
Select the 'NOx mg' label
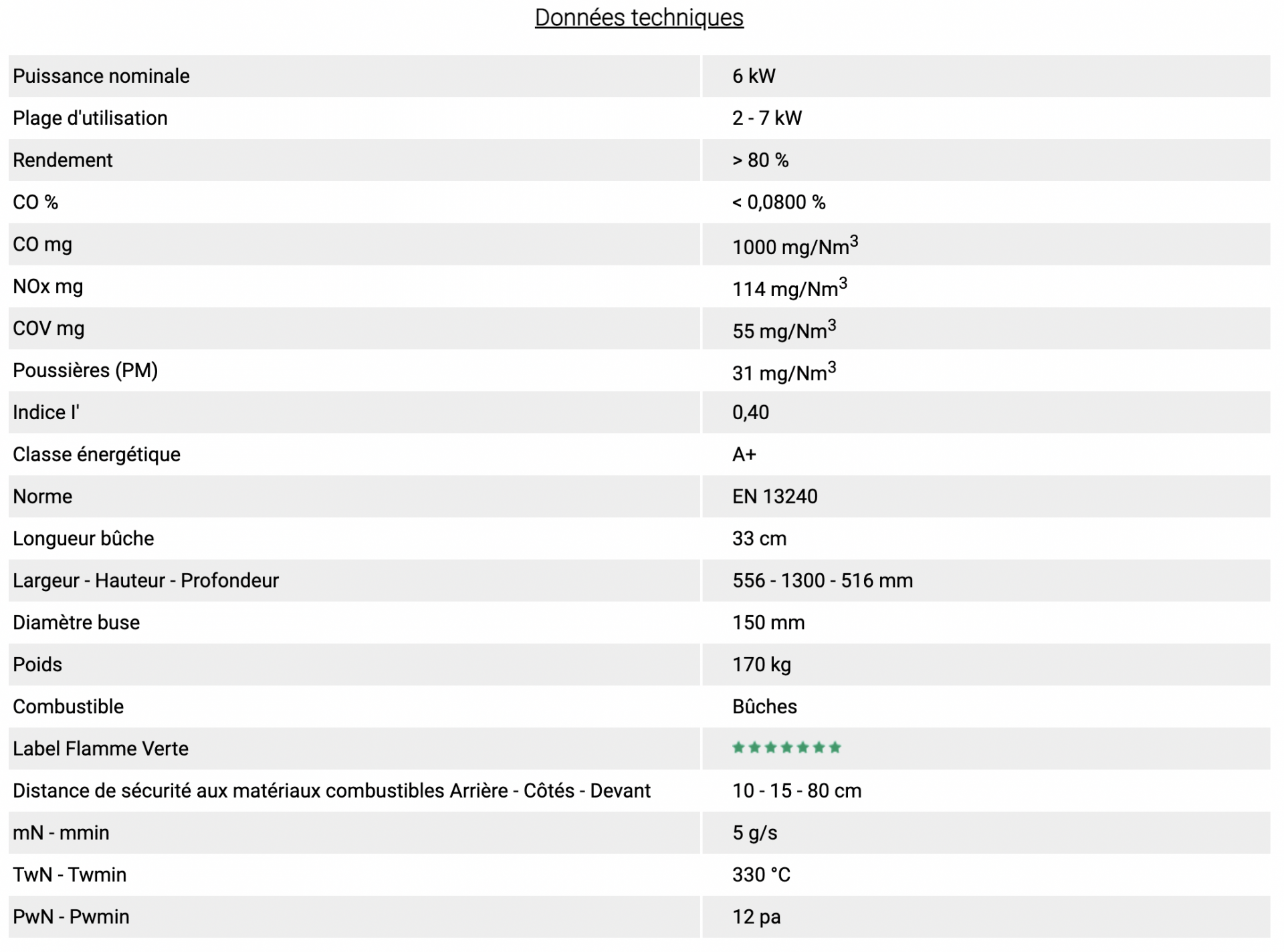point(48,287)
